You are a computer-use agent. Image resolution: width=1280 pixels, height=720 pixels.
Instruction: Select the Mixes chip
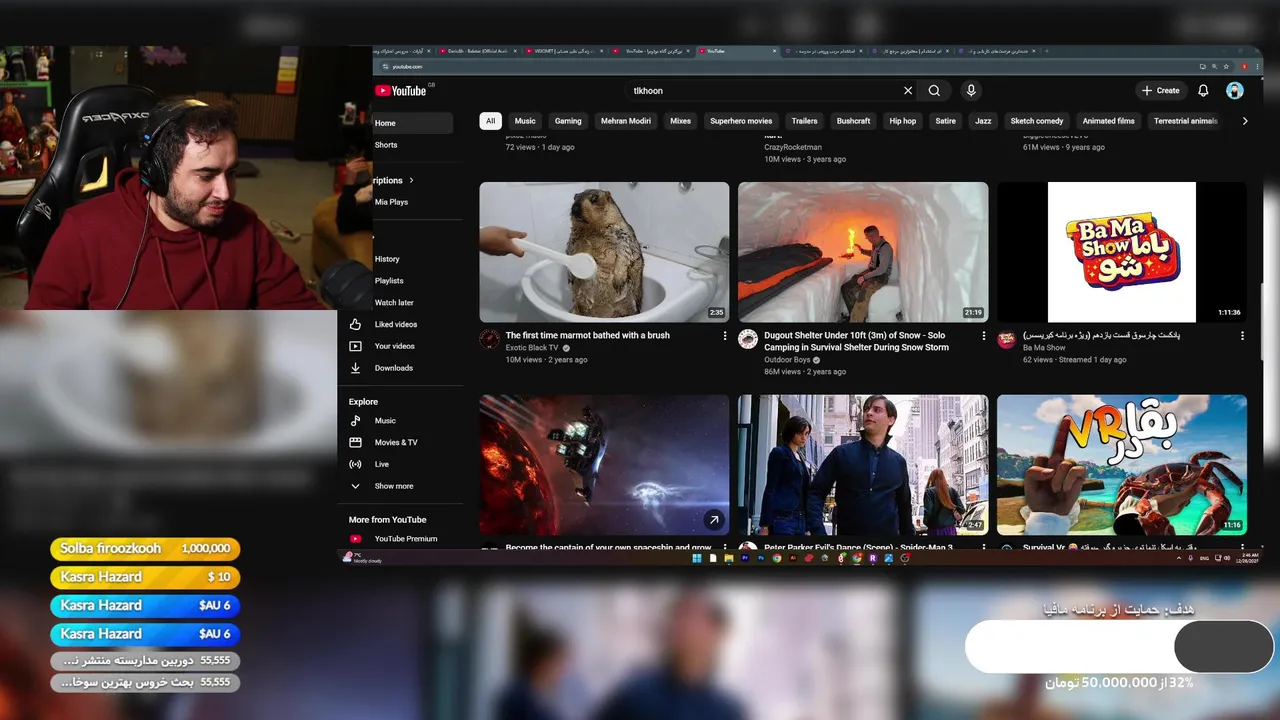pos(680,121)
